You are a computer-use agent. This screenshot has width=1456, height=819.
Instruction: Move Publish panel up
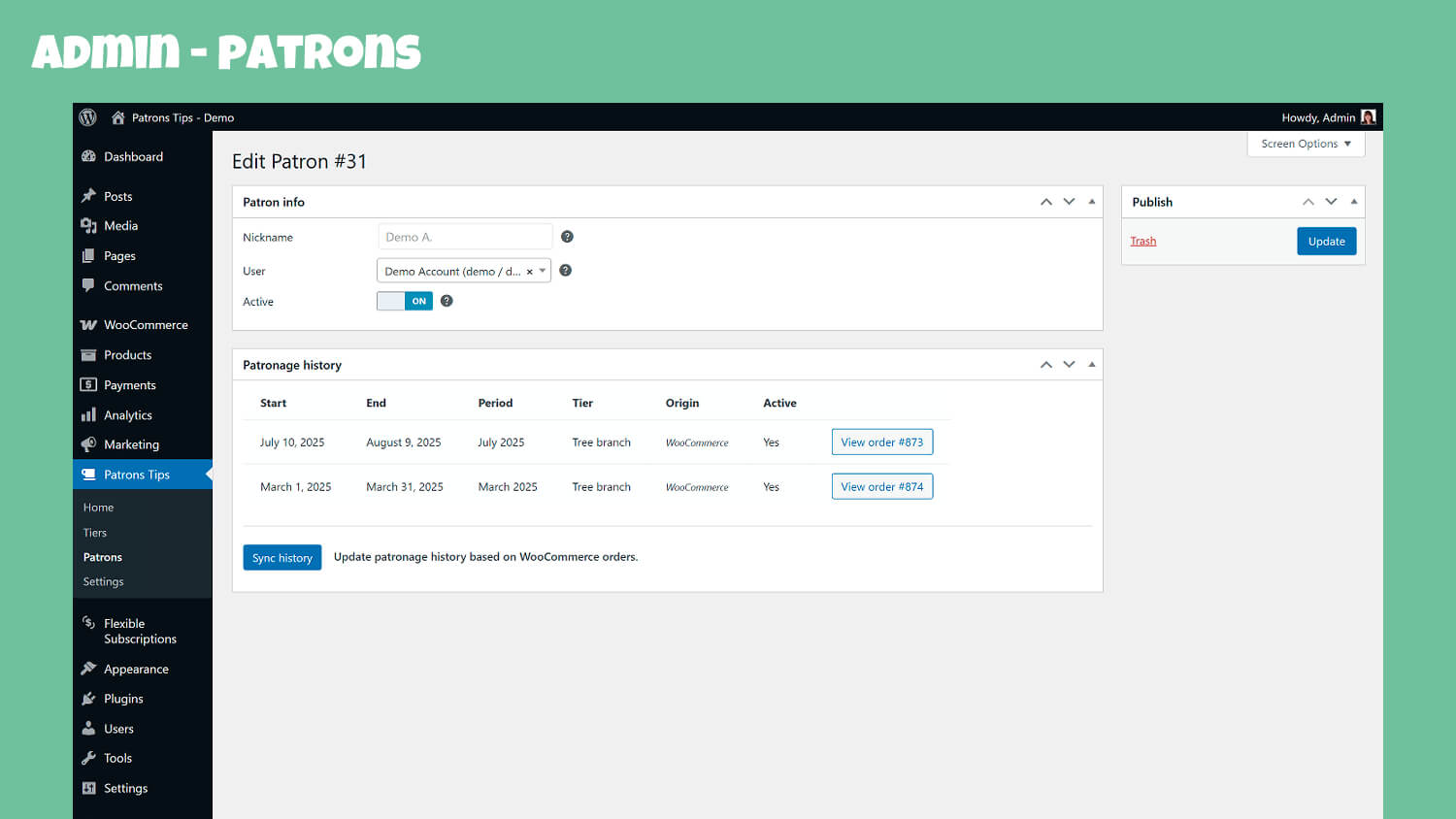[1308, 202]
